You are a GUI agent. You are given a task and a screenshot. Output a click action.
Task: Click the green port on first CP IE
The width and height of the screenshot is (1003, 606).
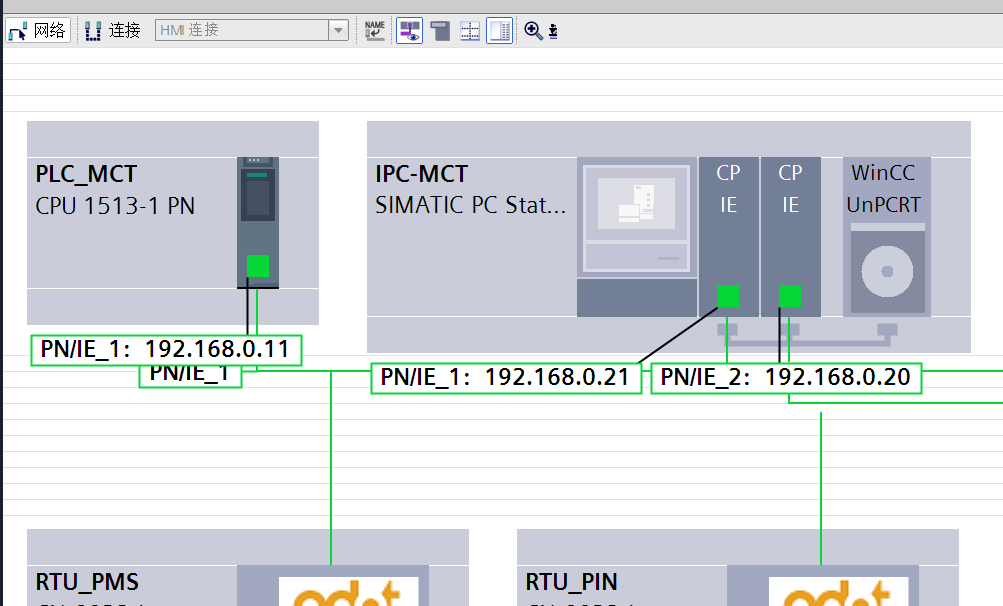729,296
